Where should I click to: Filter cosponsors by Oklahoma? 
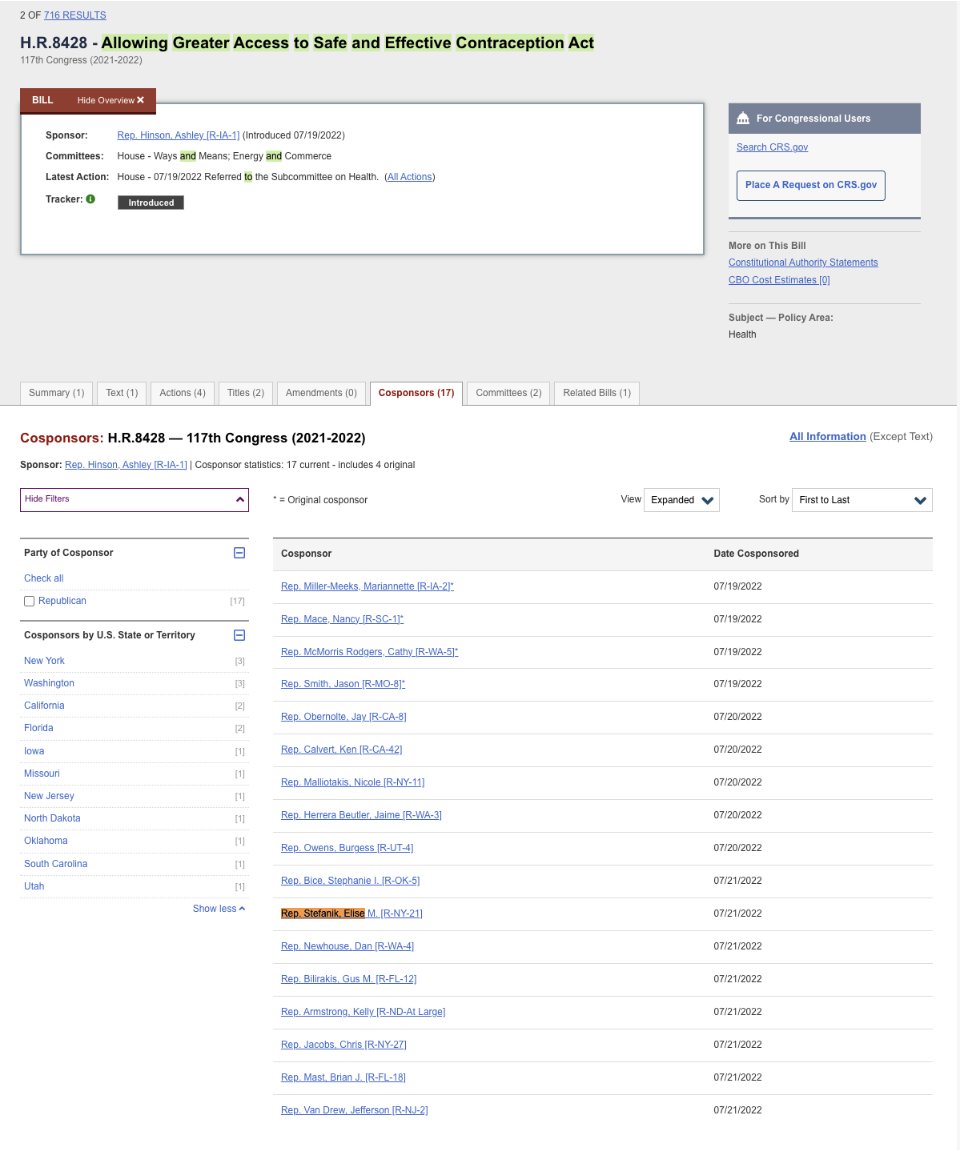tap(45, 841)
